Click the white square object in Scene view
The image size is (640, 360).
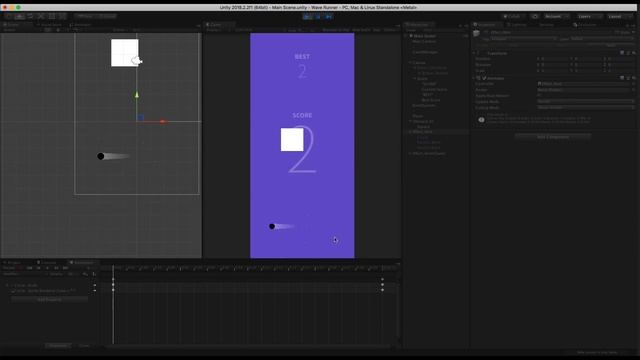pyautogui.click(x=124, y=53)
